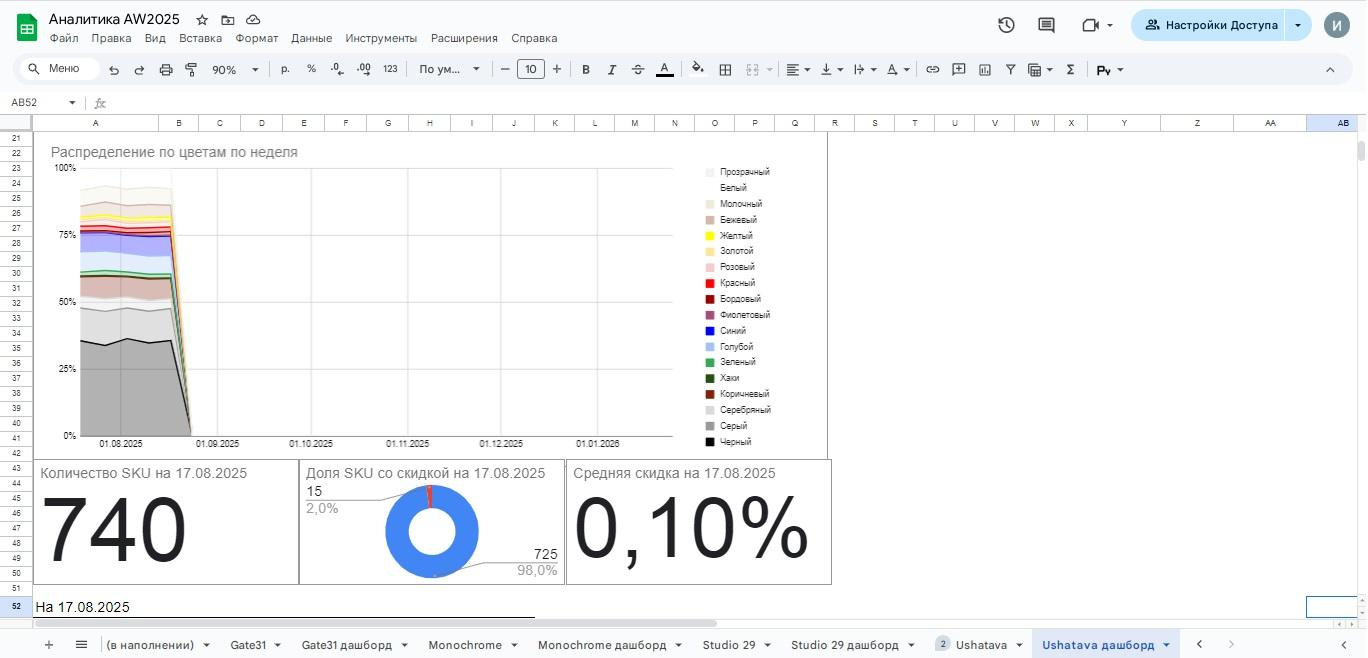
Task: Move document to folder icon
Action: point(228,20)
